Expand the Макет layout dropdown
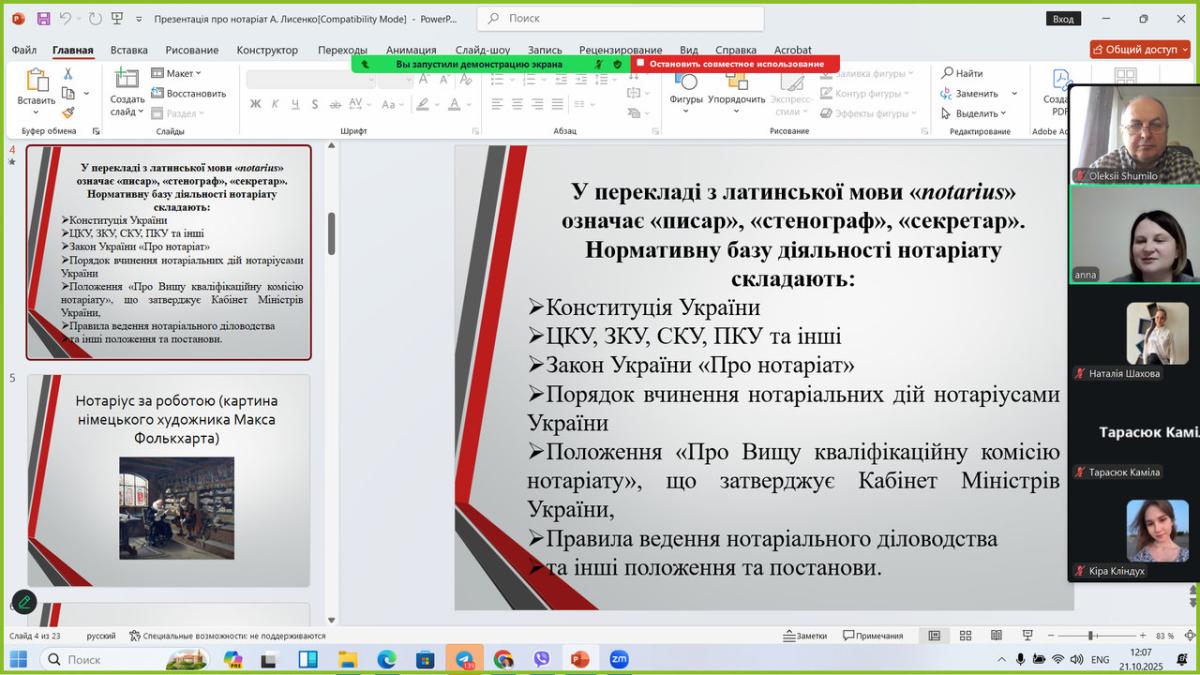Image resolution: width=1200 pixels, height=675 pixels. (x=177, y=73)
